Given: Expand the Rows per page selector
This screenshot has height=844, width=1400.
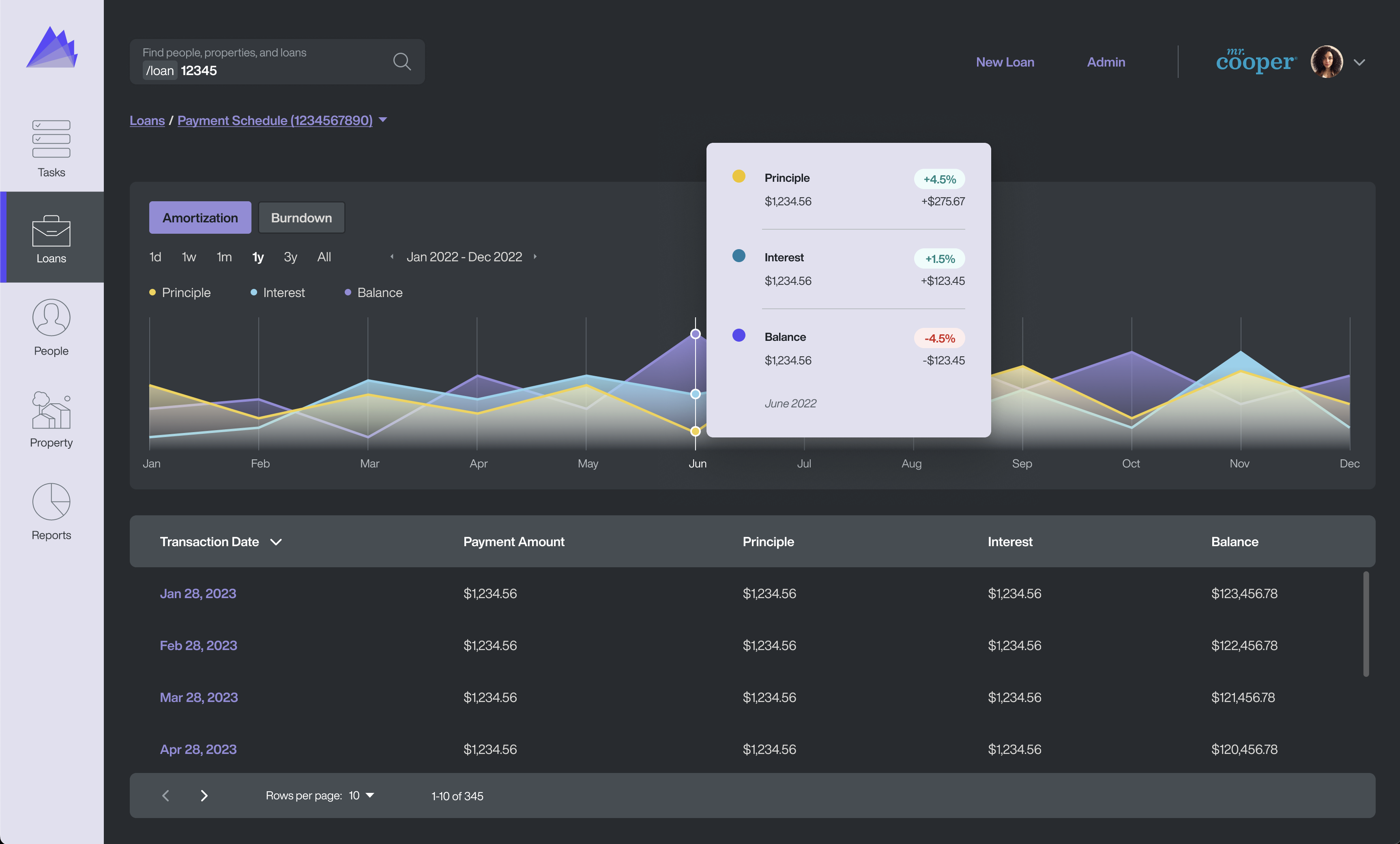Looking at the screenshot, I should click(x=369, y=795).
